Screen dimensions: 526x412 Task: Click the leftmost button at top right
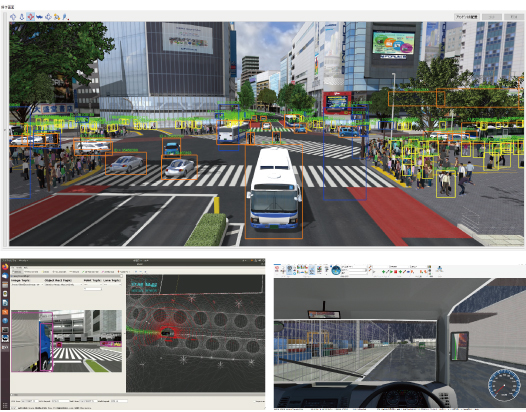[466, 17]
